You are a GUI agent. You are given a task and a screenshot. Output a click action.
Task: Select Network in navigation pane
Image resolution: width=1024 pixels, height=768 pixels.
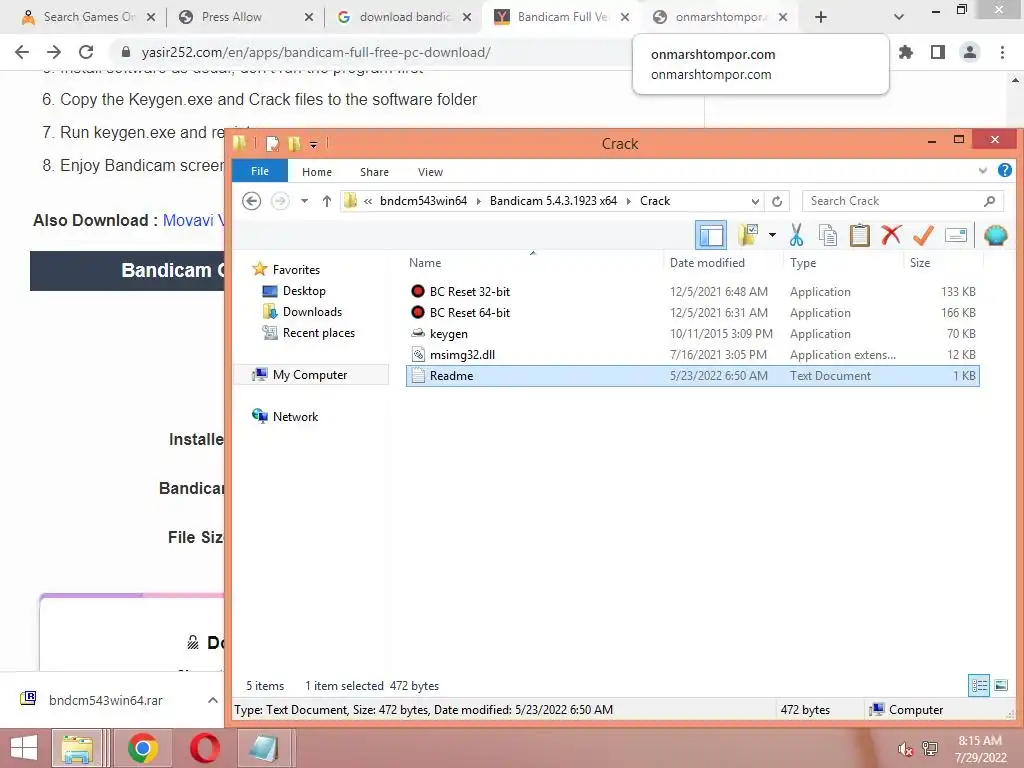coord(295,417)
